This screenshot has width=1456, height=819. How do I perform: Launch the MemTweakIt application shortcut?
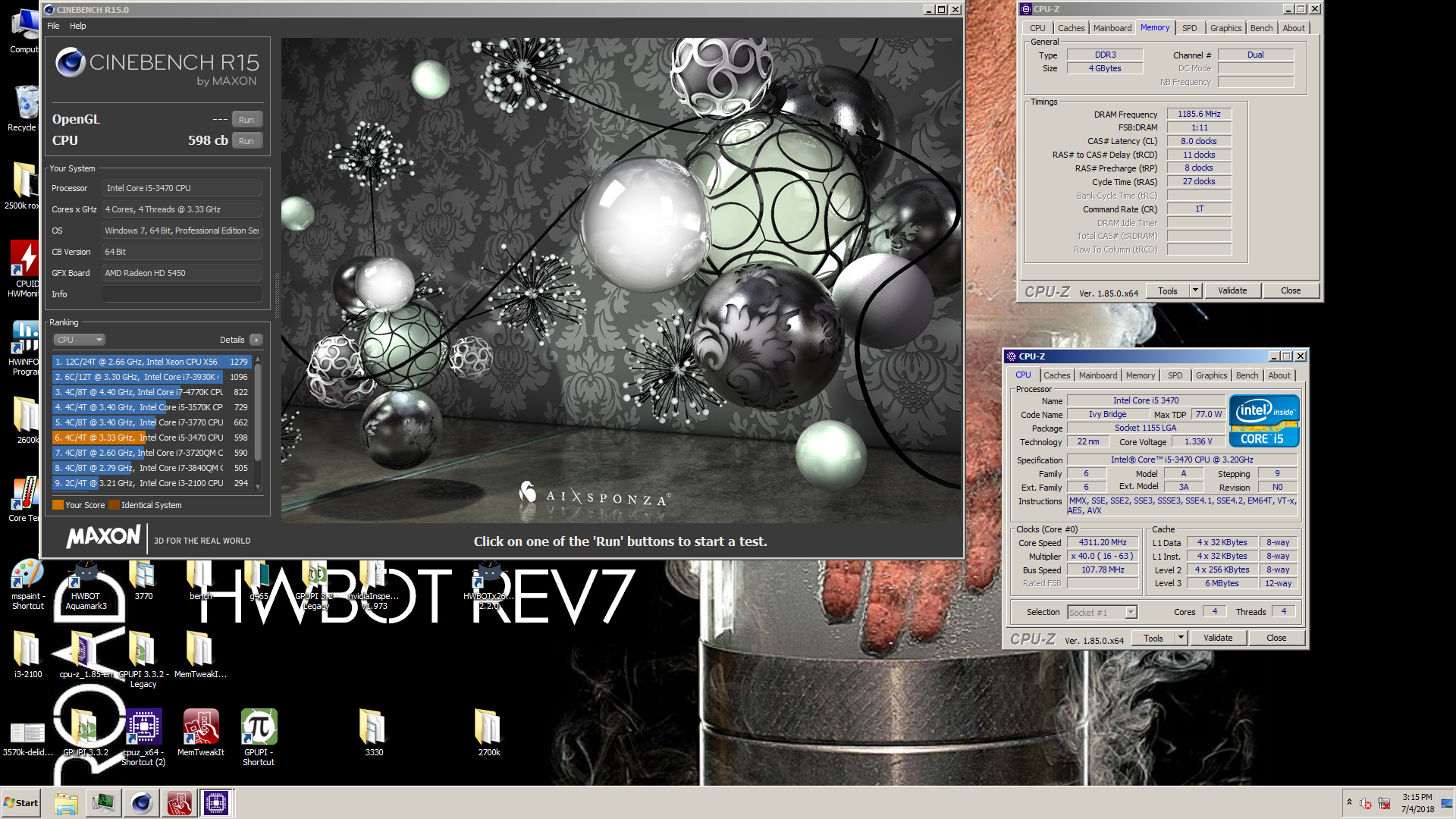(201, 733)
